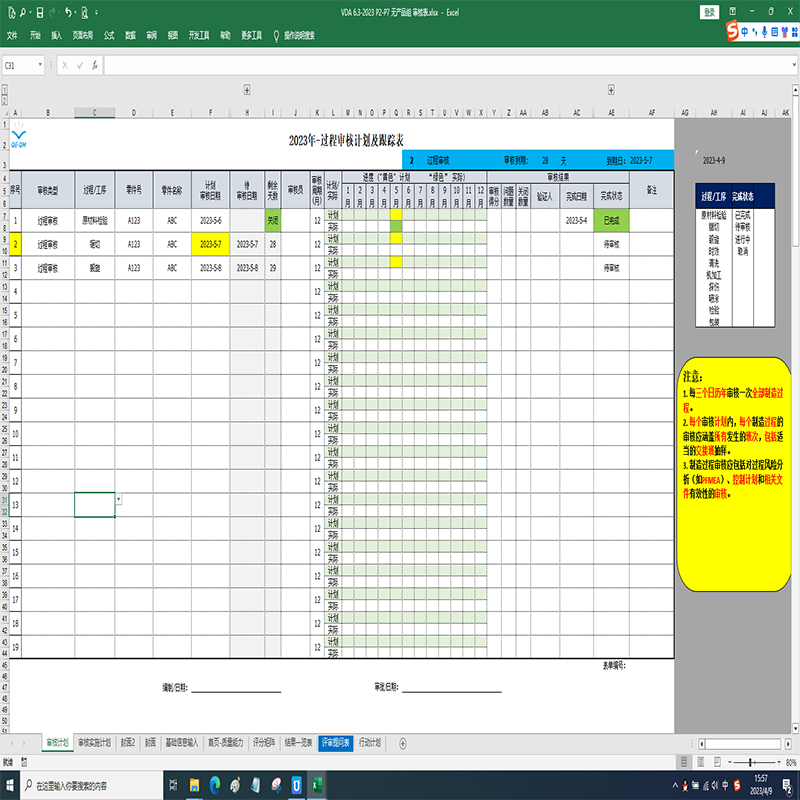Click the Save icon in the quick access toolbar
800x800 pixels.
tap(39, 12)
